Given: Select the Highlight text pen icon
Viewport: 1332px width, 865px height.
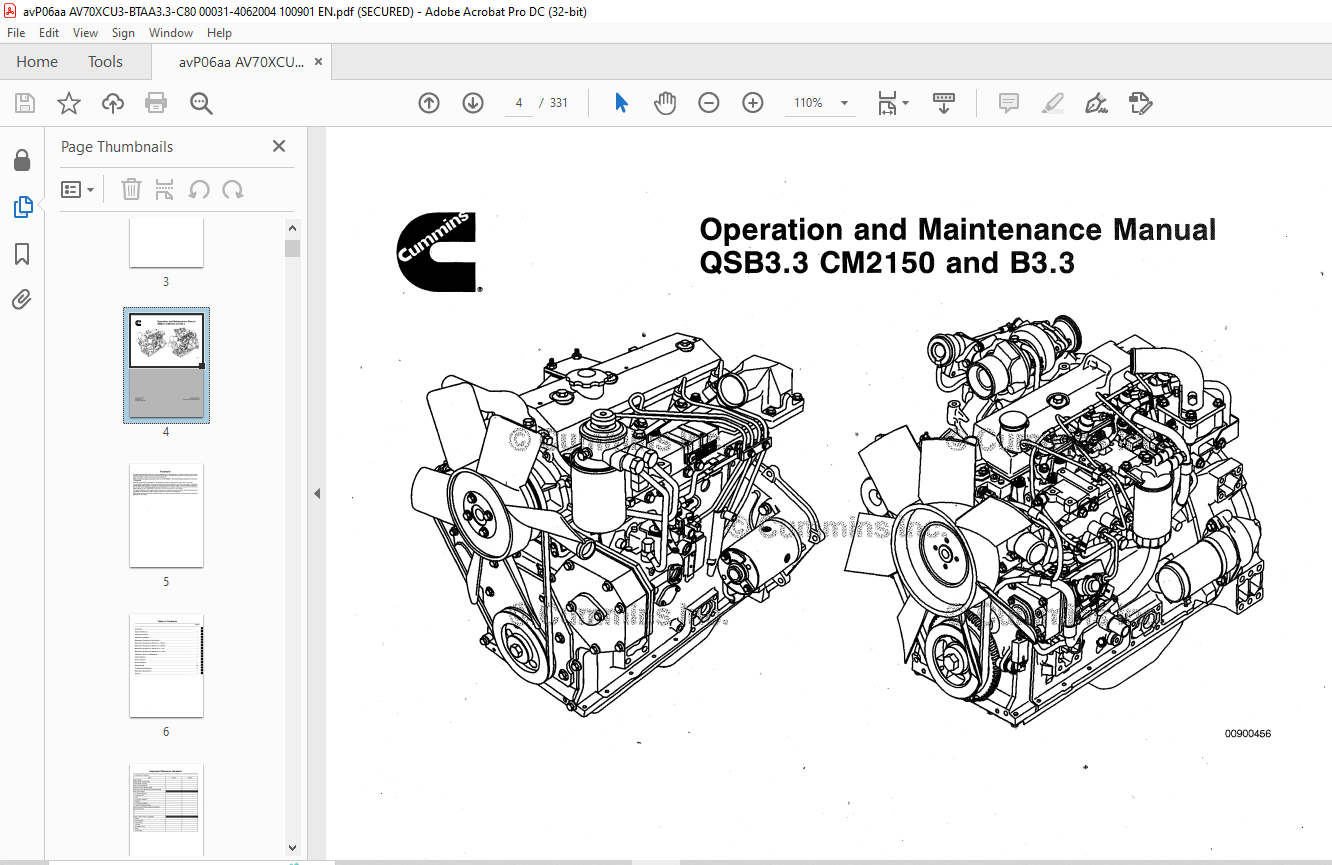Looking at the screenshot, I should 1052,103.
